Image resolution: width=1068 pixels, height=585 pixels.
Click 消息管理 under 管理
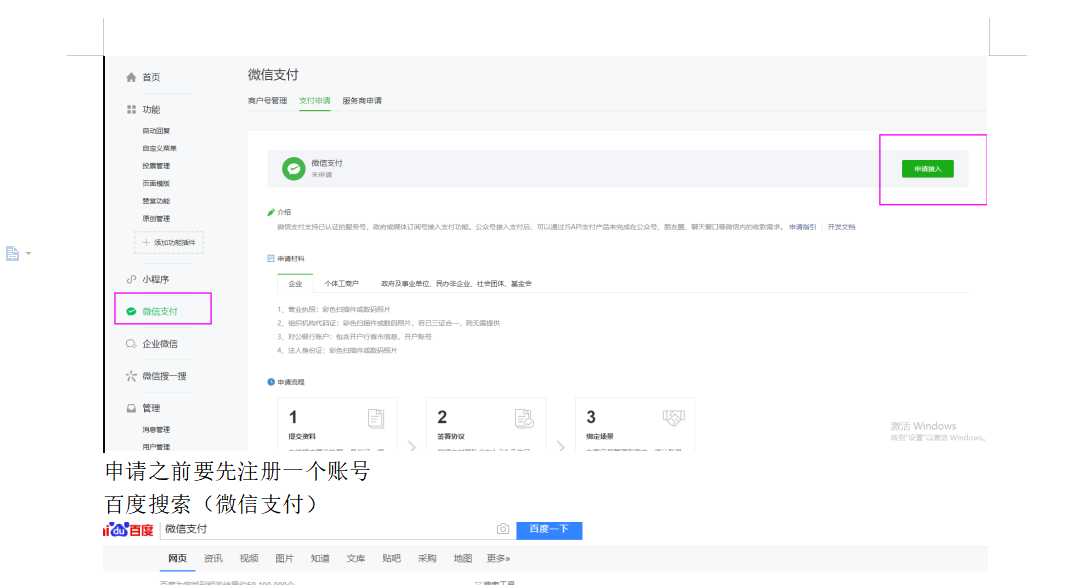156,430
